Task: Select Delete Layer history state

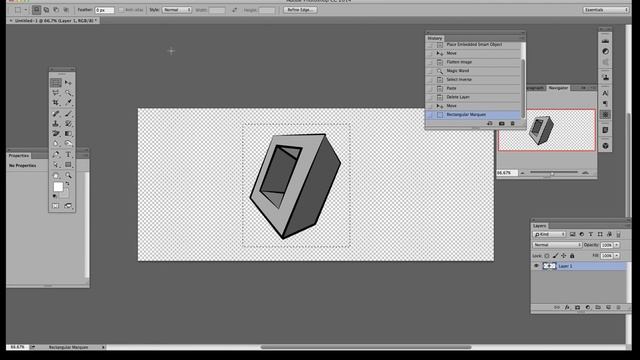Action: click(x=473, y=97)
